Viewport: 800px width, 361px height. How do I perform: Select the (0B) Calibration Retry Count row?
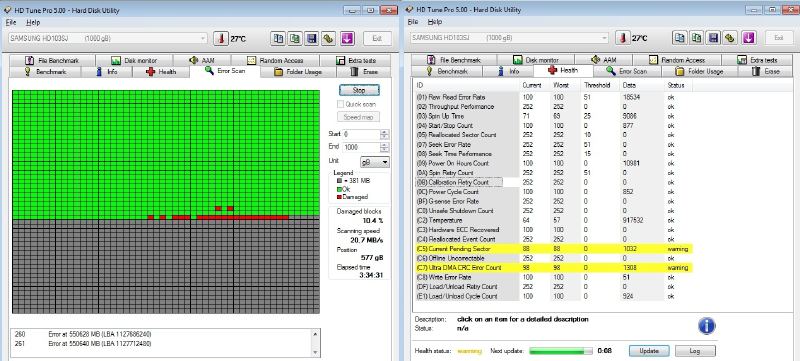pyautogui.click(x=554, y=182)
